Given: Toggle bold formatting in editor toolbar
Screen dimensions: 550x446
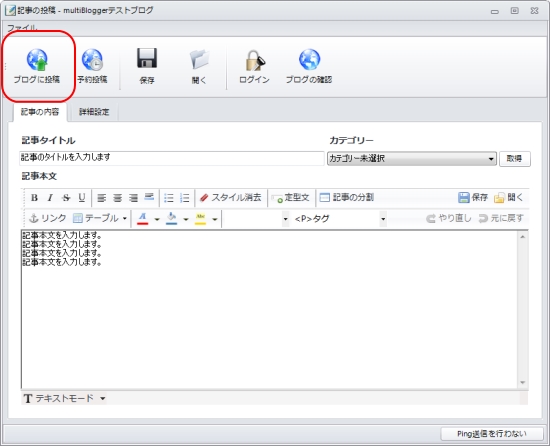Looking at the screenshot, I should [34, 198].
